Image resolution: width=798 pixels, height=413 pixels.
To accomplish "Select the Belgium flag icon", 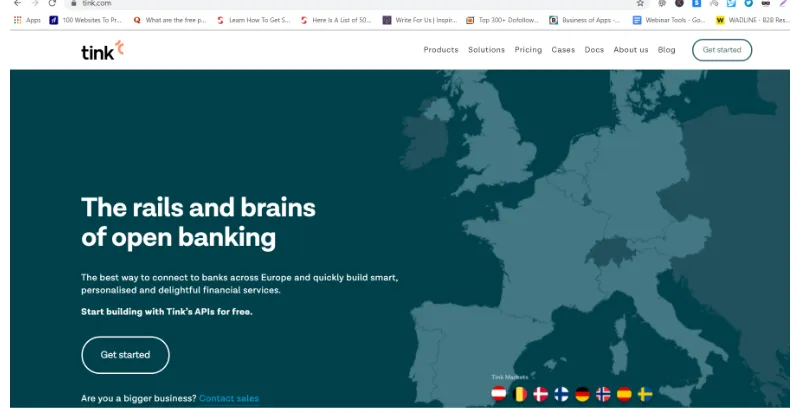I will [520, 394].
